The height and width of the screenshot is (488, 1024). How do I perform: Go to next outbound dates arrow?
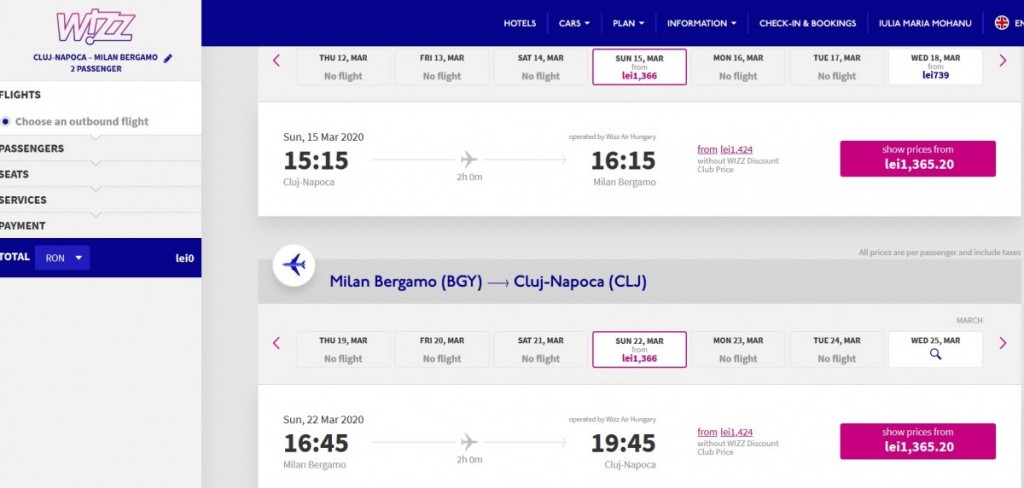[x=1003, y=61]
